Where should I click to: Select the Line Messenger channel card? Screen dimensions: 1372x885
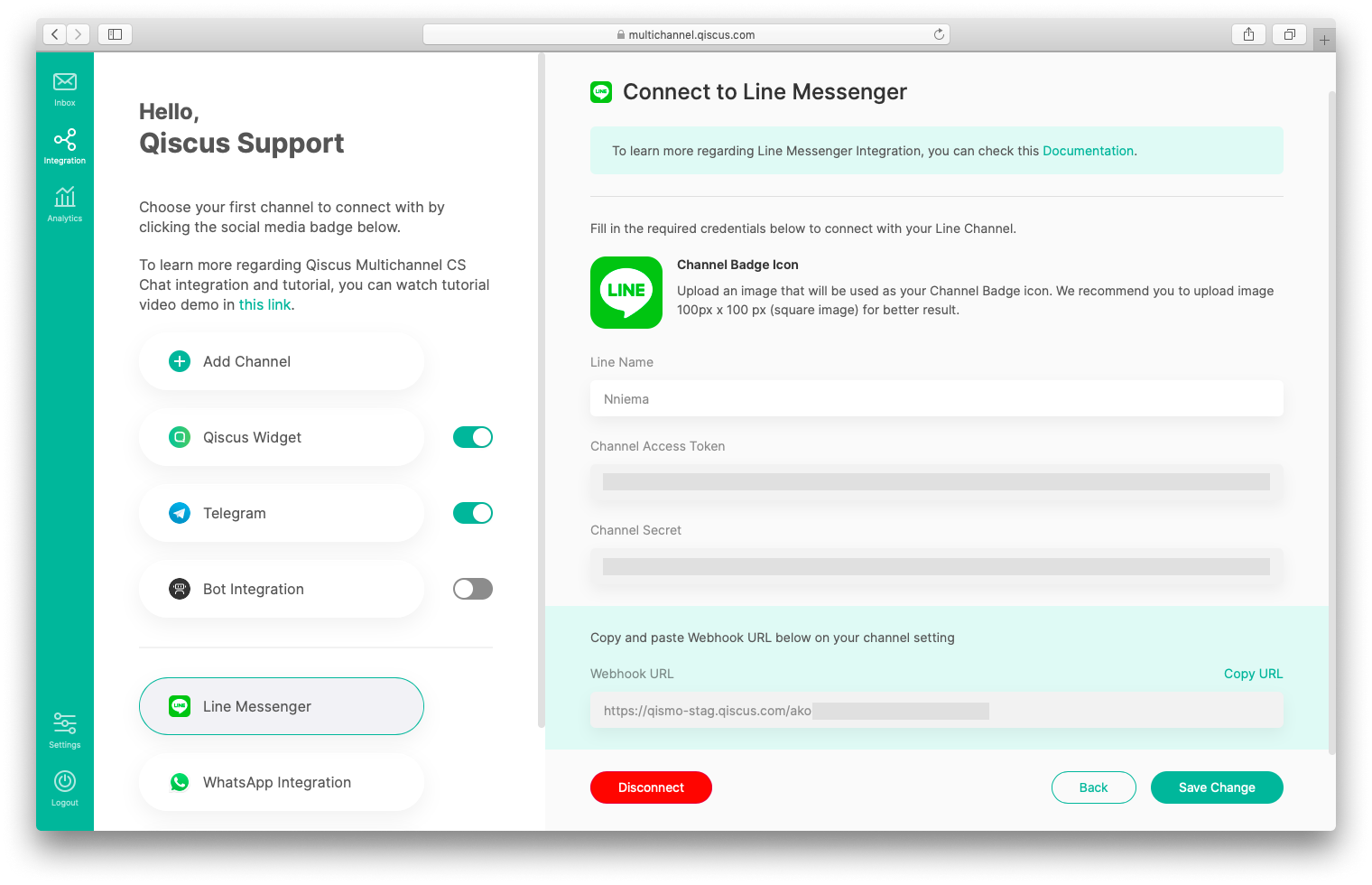282,706
